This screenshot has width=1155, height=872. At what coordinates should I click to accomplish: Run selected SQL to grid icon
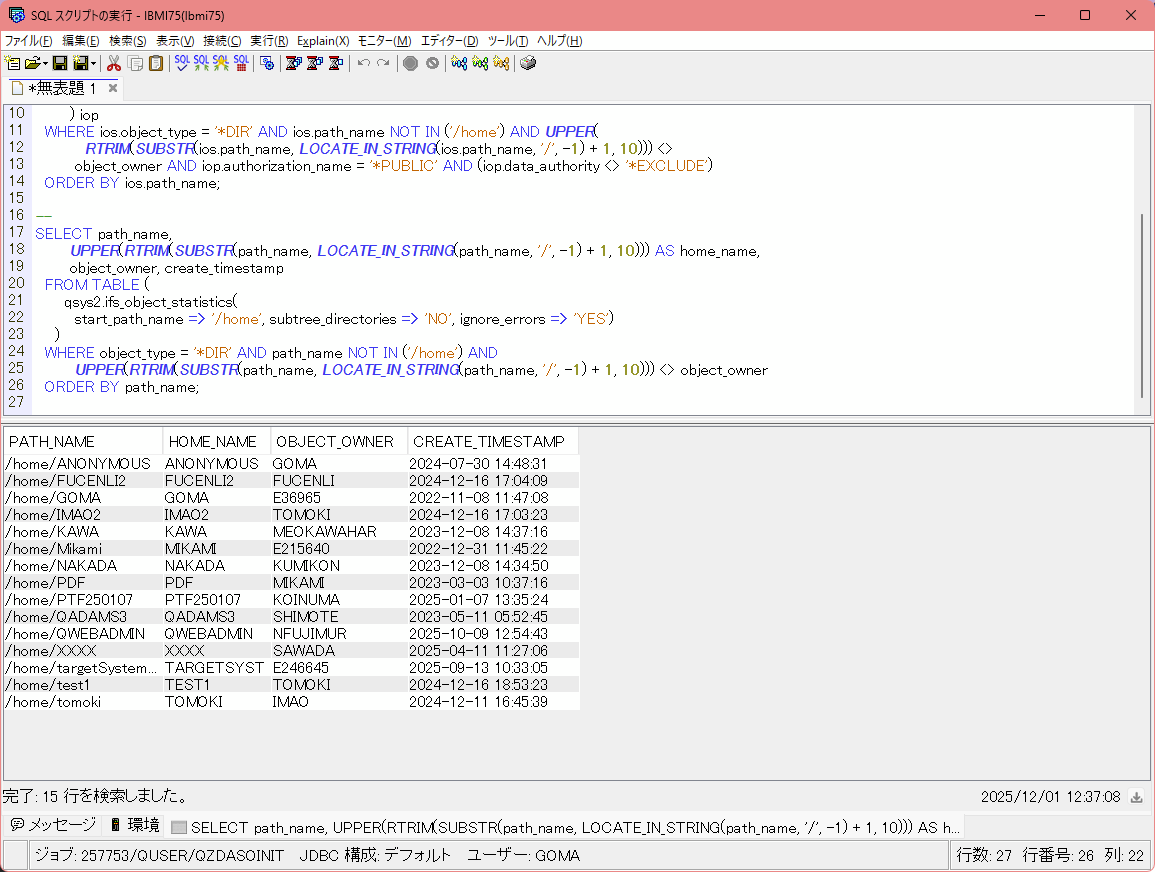[x=241, y=63]
